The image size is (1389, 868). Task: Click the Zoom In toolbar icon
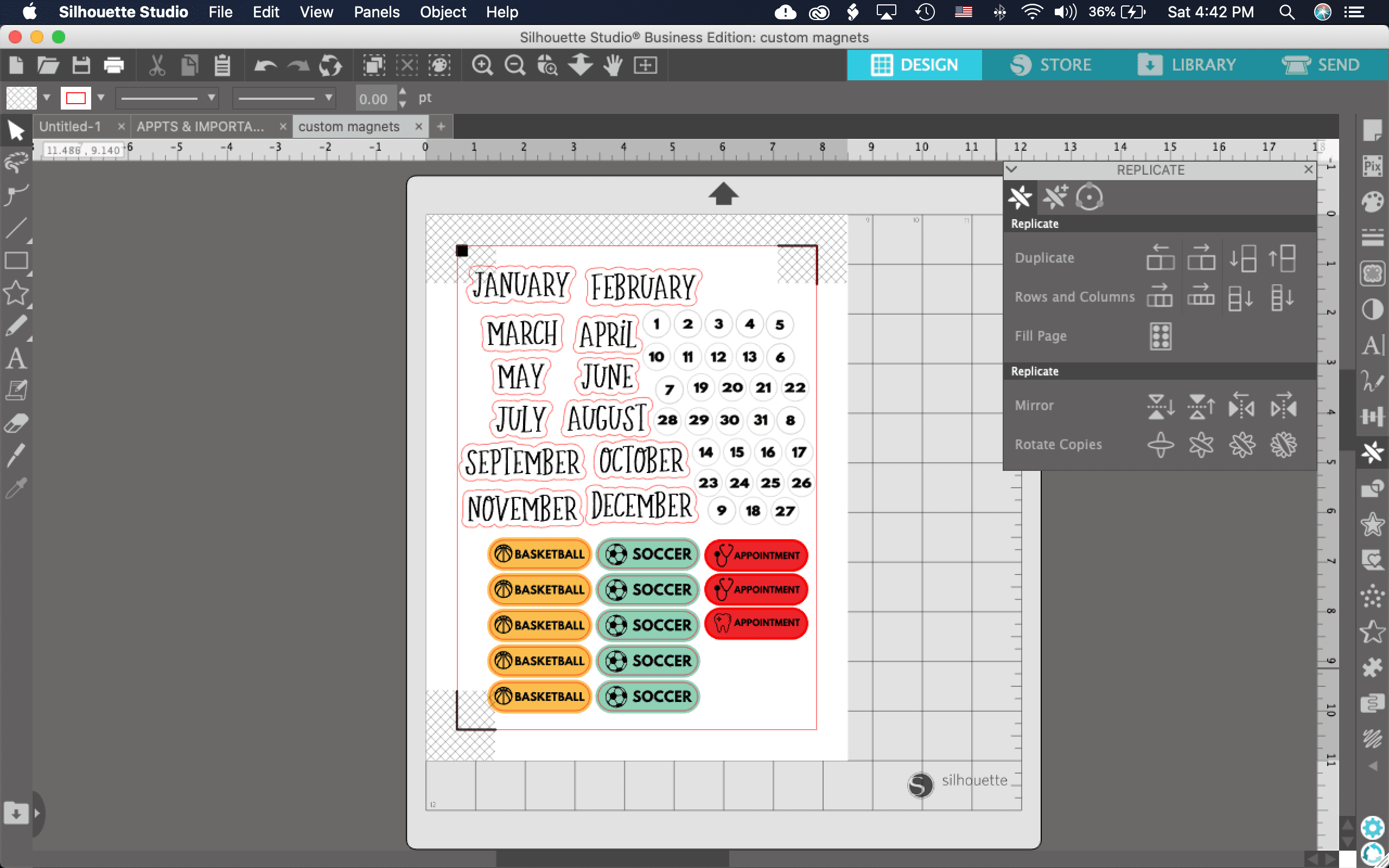482,66
